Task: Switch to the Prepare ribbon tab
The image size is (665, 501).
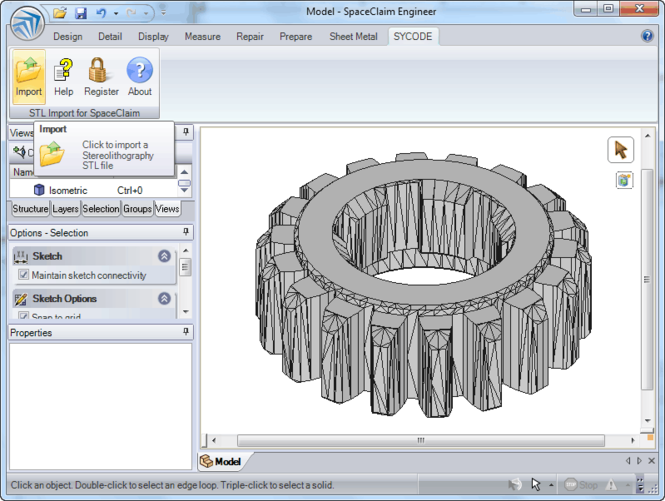Action: point(296,37)
